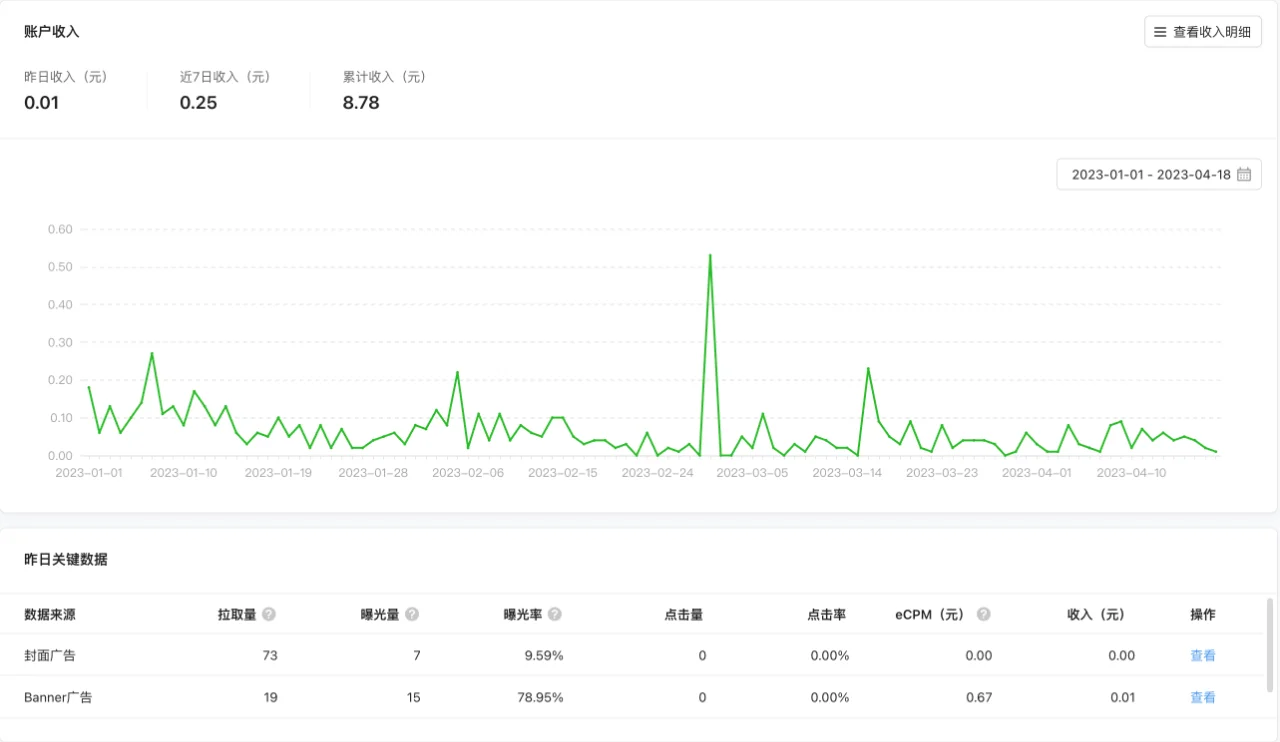Open the 曝光量 help icon
The image size is (1280, 742).
410,614
